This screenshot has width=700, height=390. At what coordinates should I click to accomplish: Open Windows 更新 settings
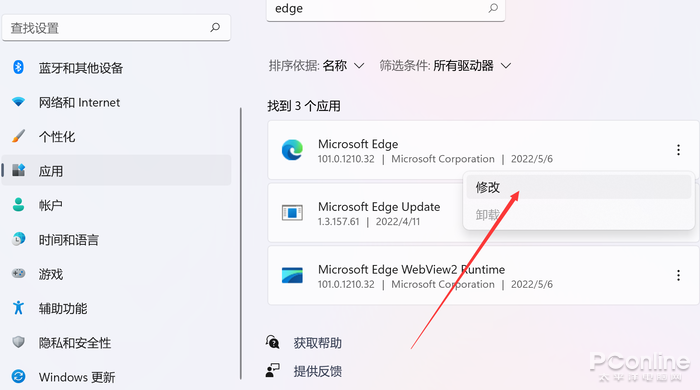pos(77,377)
